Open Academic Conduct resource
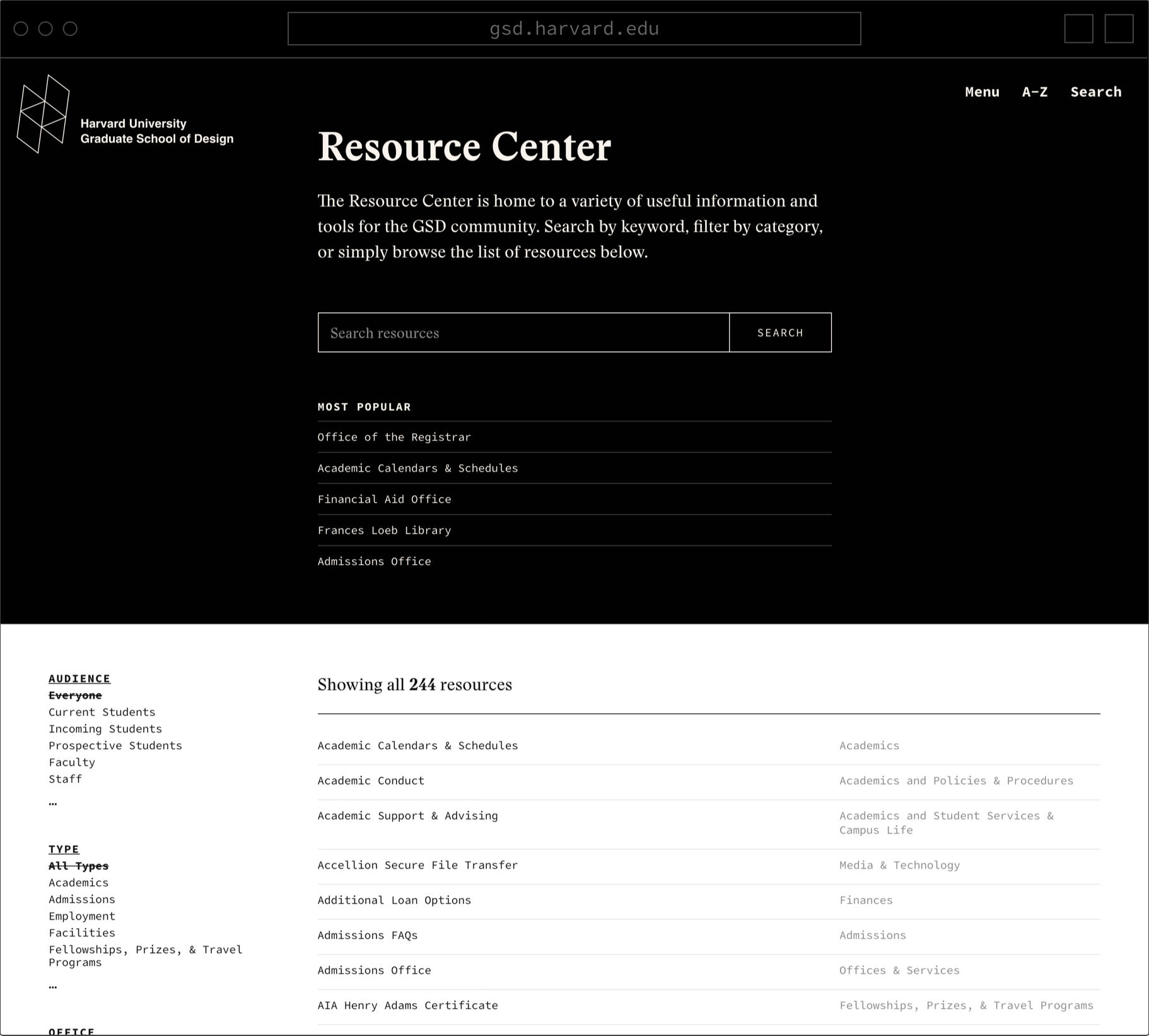This screenshot has width=1149, height=1036. [371, 781]
